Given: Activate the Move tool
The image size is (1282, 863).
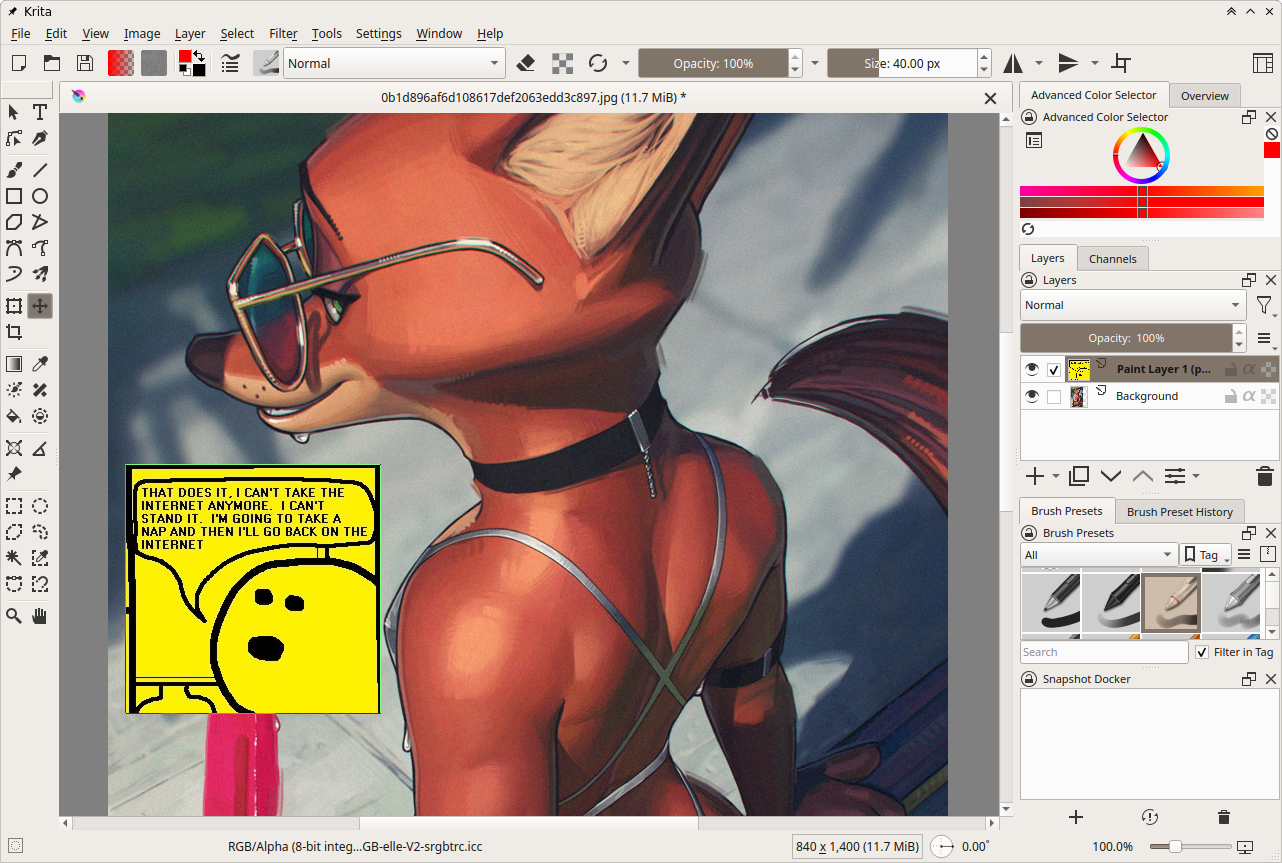Looking at the screenshot, I should [40, 306].
